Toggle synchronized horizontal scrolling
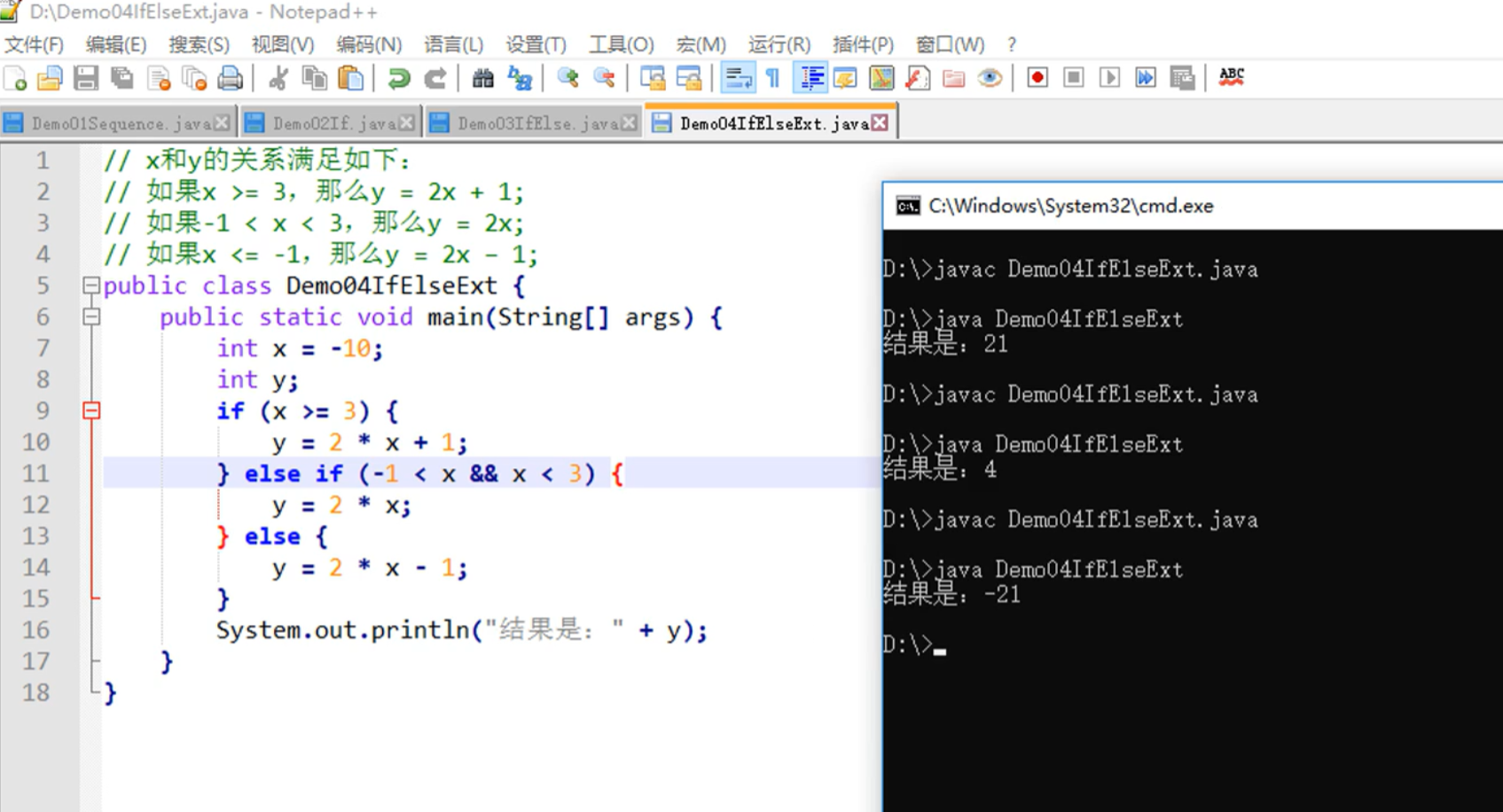 (689, 79)
